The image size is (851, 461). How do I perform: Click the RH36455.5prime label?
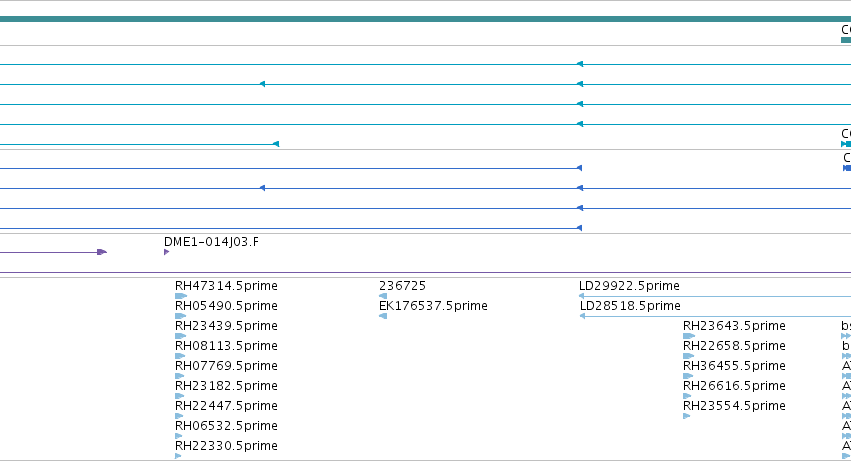(x=734, y=366)
